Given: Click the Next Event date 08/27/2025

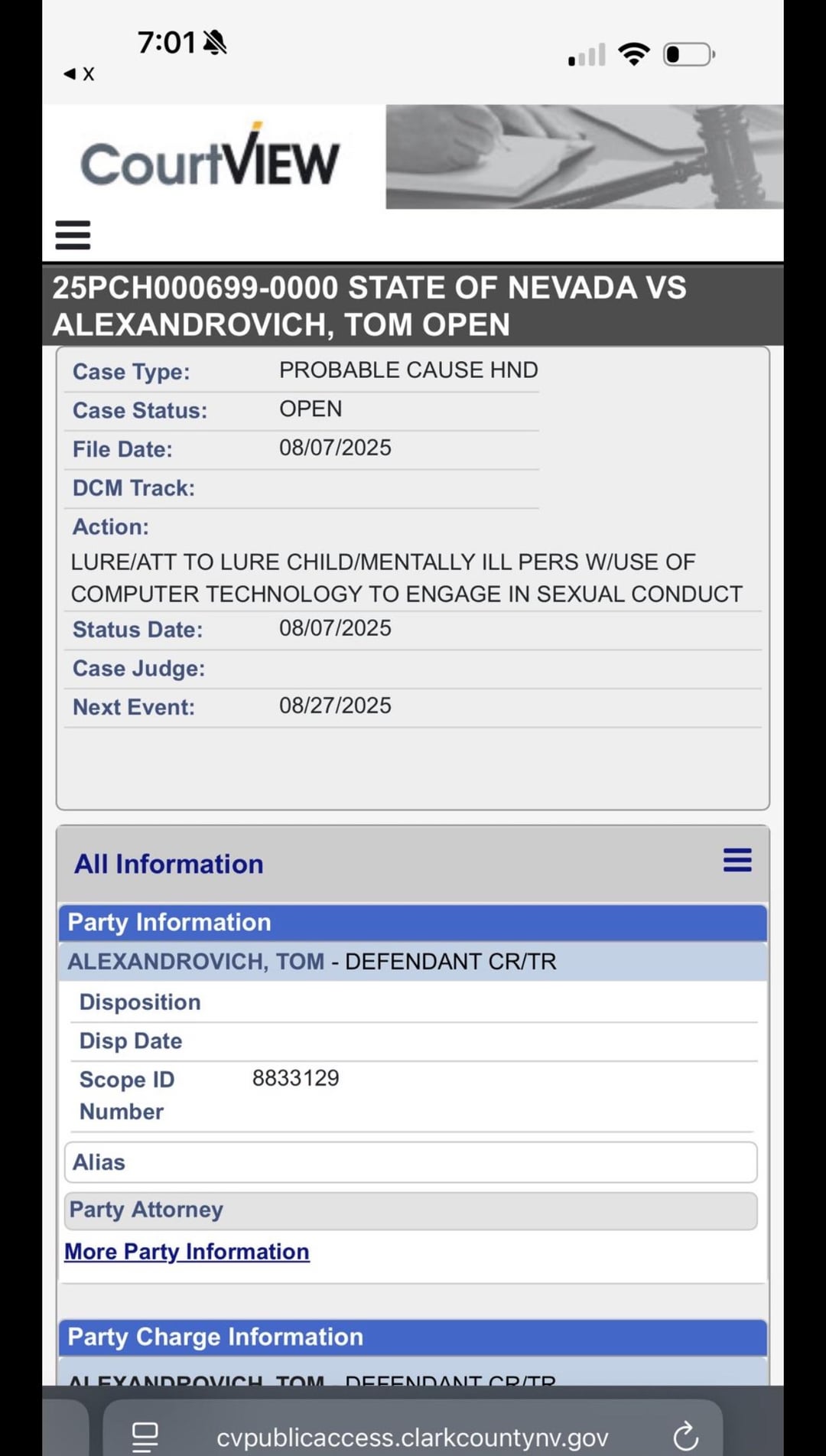Looking at the screenshot, I should 335,705.
